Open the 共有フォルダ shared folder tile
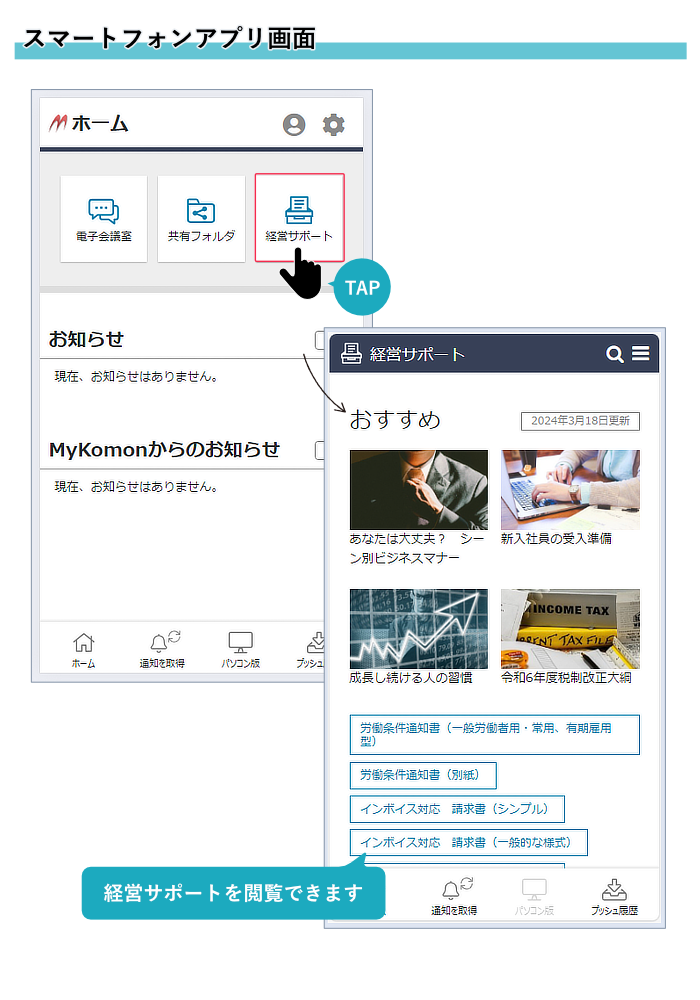The width and height of the screenshot is (700, 1000). (x=201, y=218)
